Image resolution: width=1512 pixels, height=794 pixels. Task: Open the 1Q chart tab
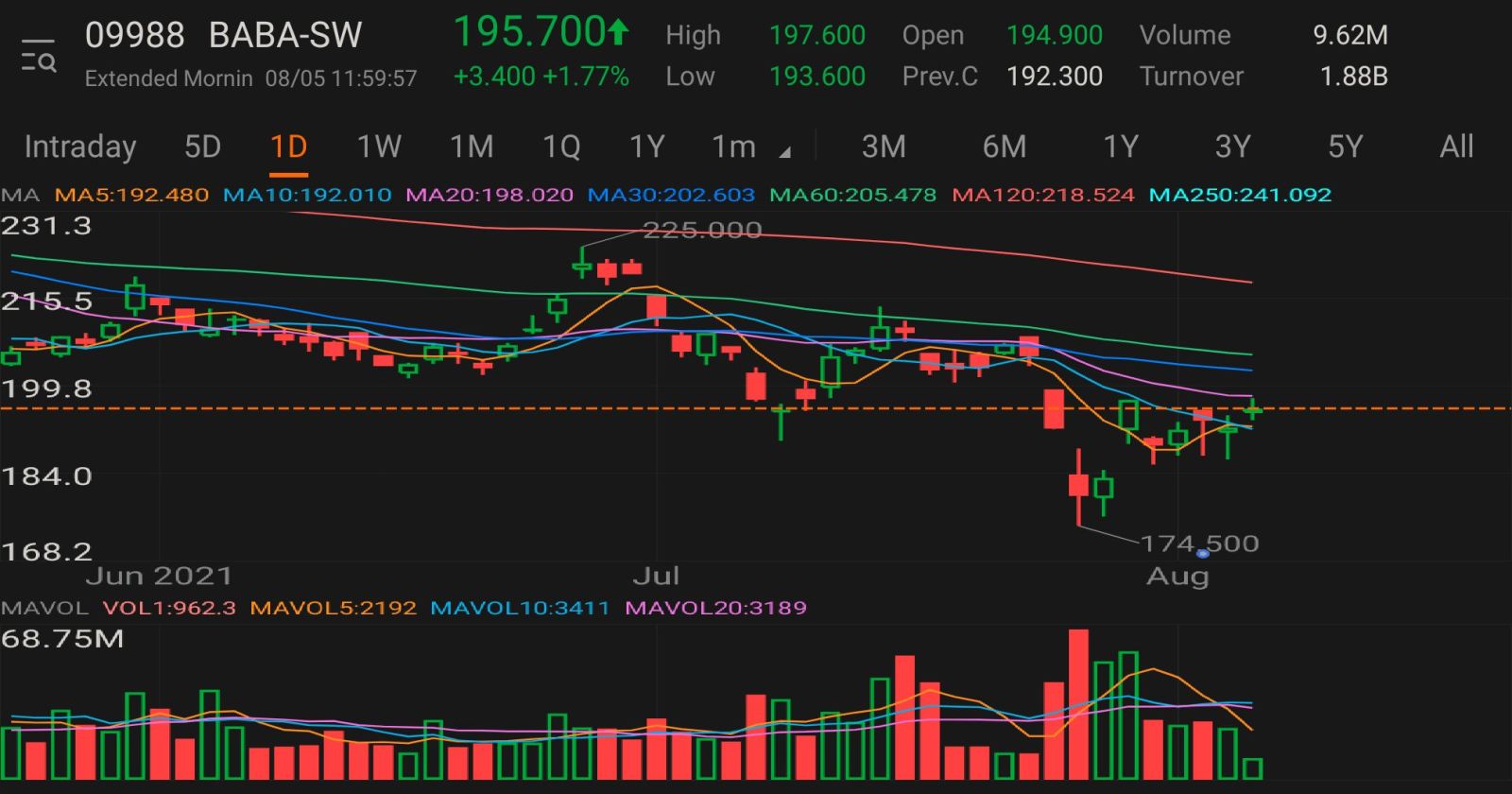click(x=561, y=147)
